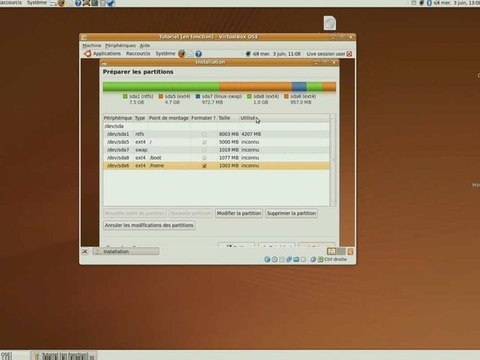Viewport: 480px width, 360px height.
Task: Click the Ubuntu logo beside Applications
Action: tap(88, 53)
